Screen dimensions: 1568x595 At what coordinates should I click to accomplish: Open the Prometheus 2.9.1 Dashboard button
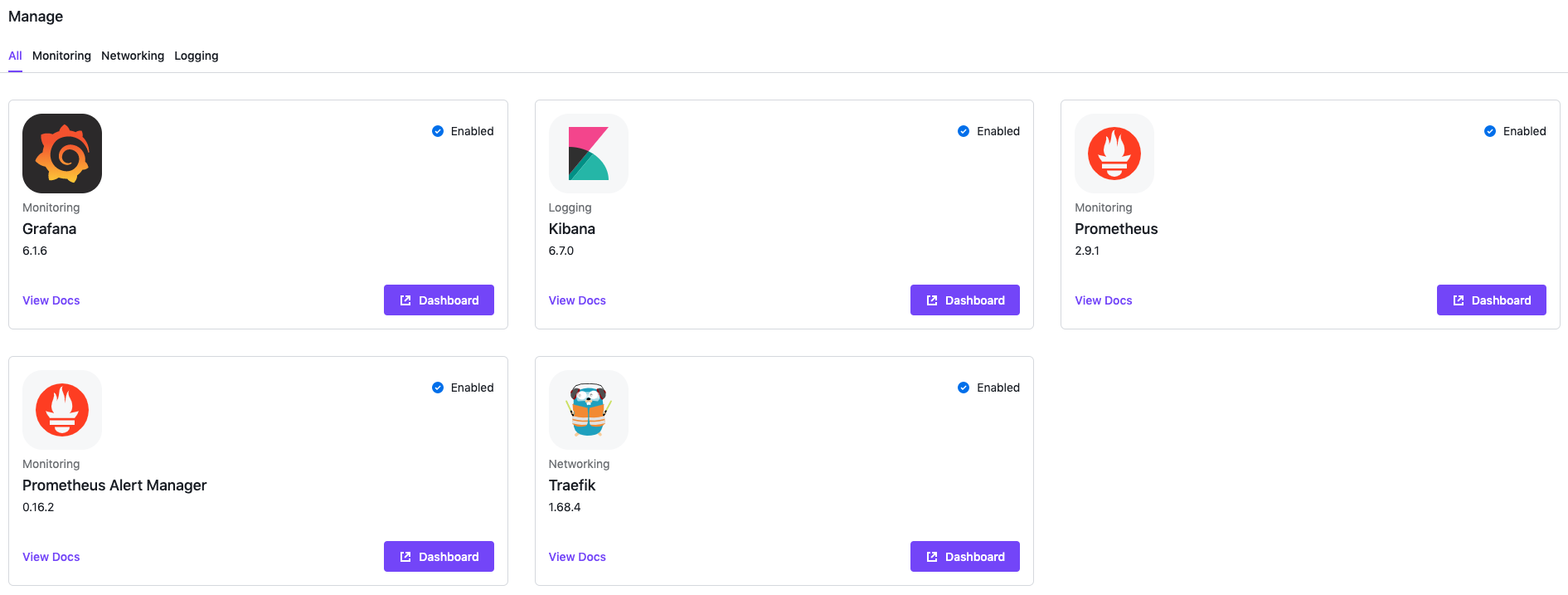1491,300
